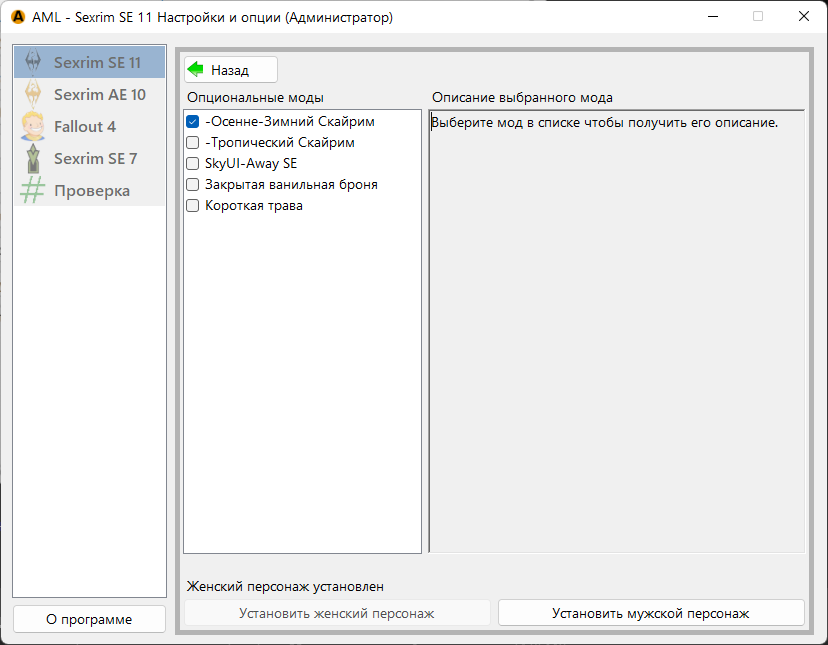
Task: Click inside the mod description text area
Action: (x=616, y=330)
